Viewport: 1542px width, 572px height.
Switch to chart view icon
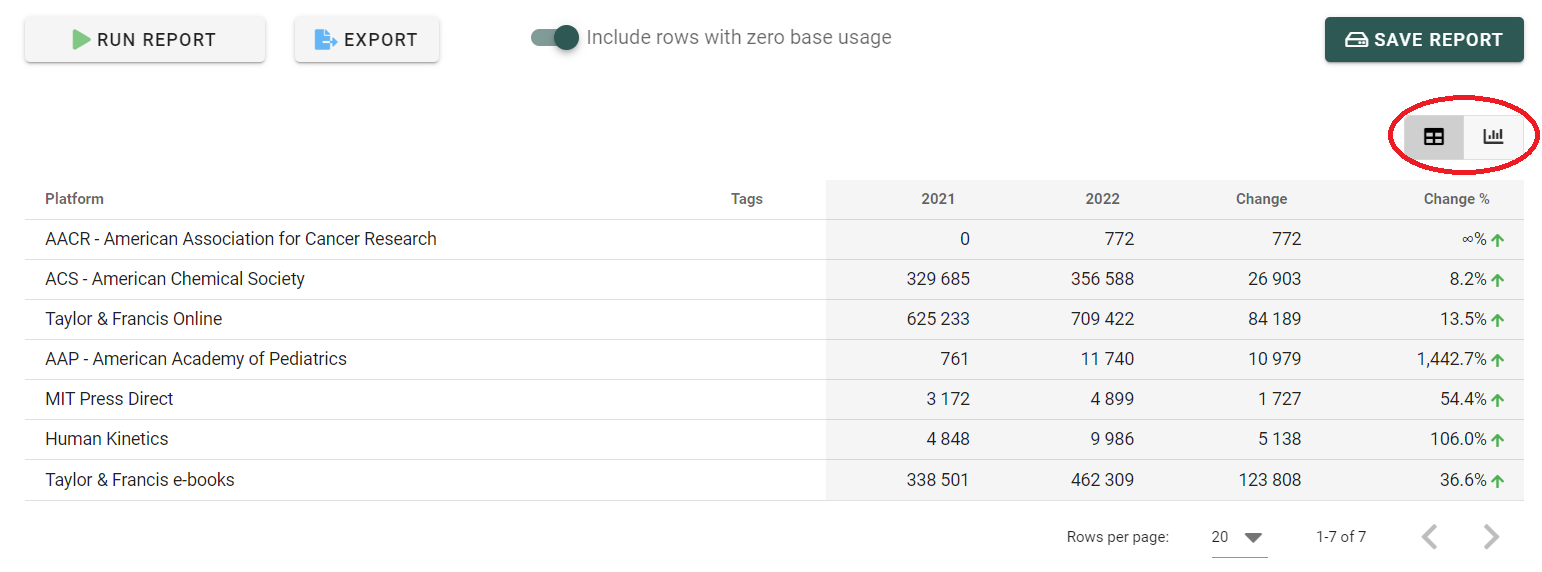pos(1493,137)
